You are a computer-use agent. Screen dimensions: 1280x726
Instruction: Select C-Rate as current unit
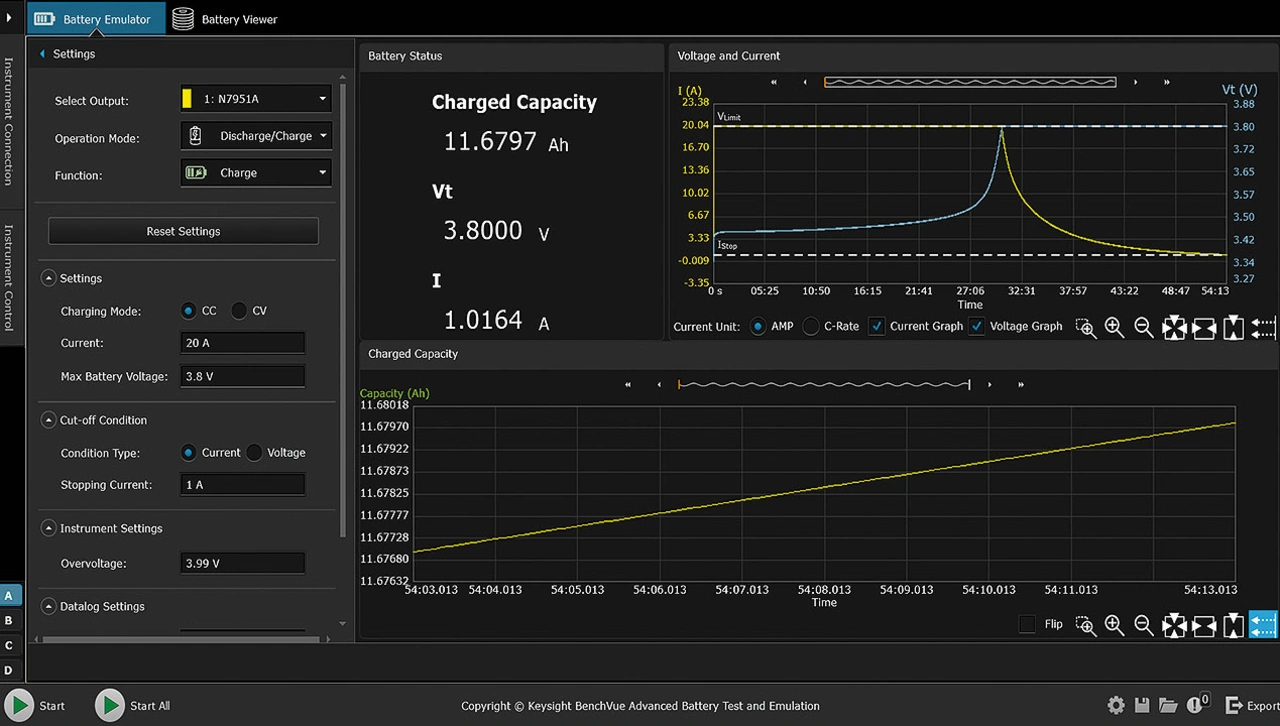click(811, 326)
